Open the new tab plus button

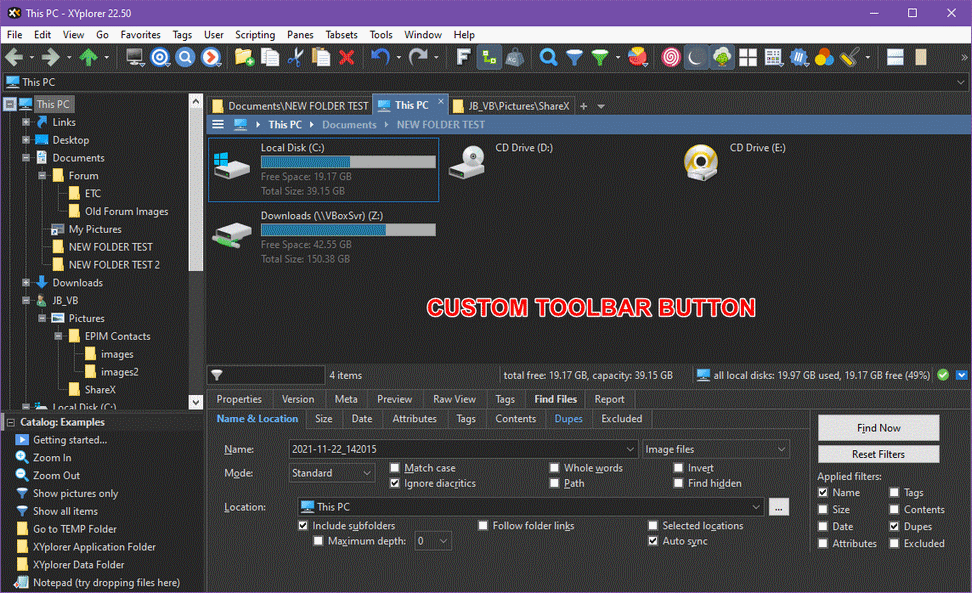583,107
